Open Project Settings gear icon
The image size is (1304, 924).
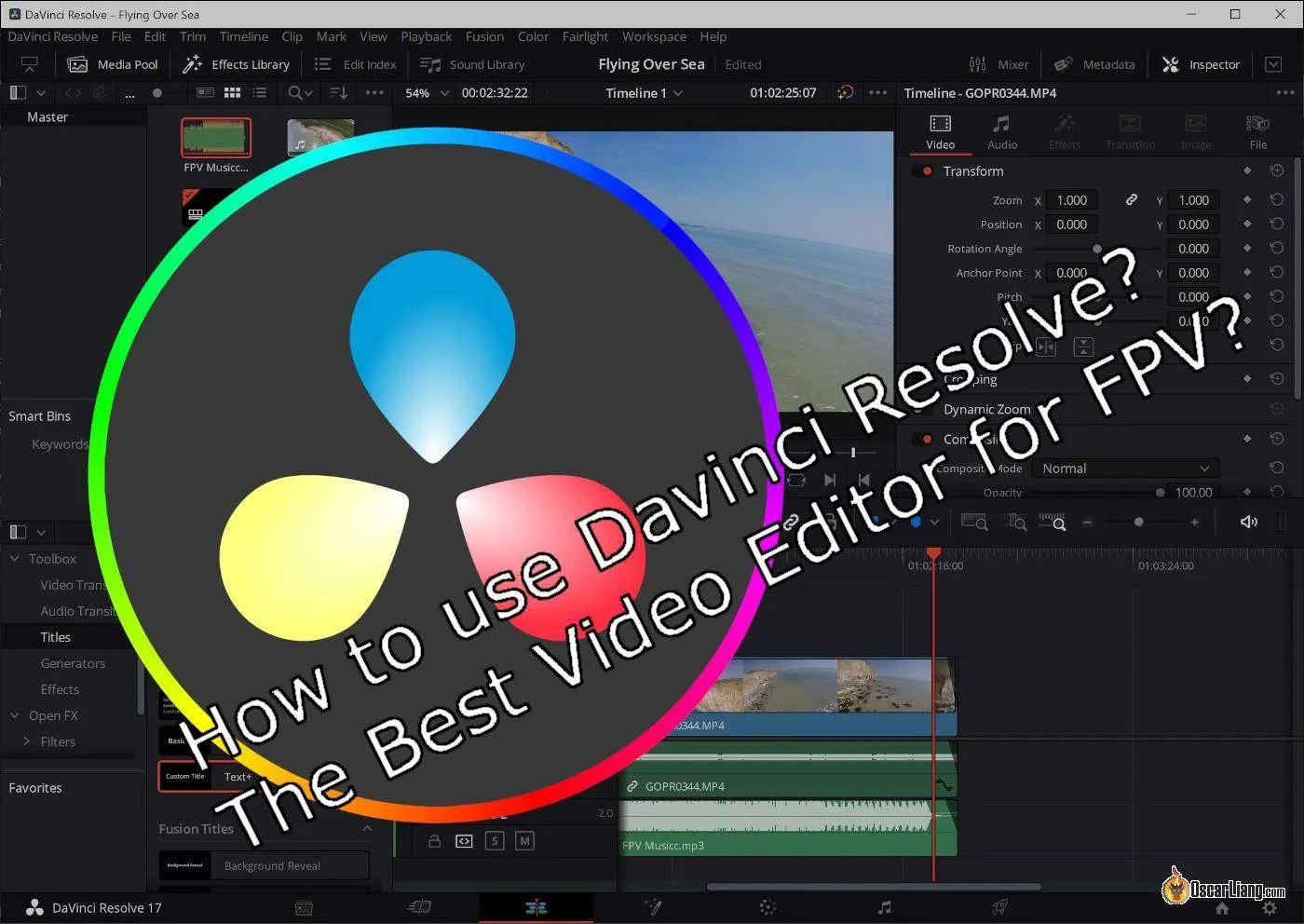coord(1269,908)
